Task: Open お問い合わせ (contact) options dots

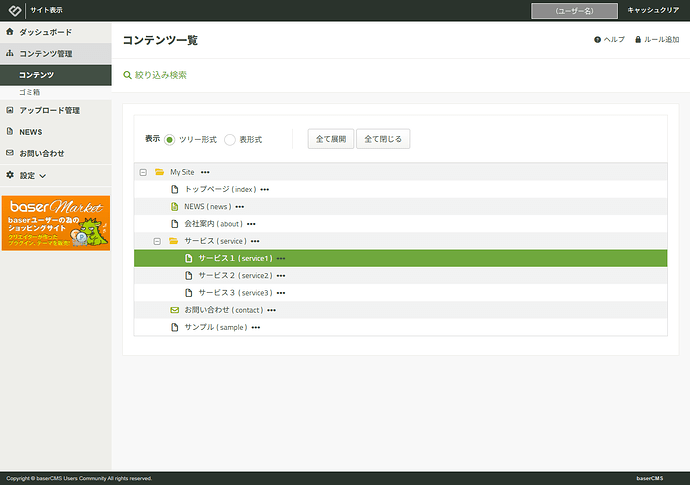Action: [x=272, y=310]
